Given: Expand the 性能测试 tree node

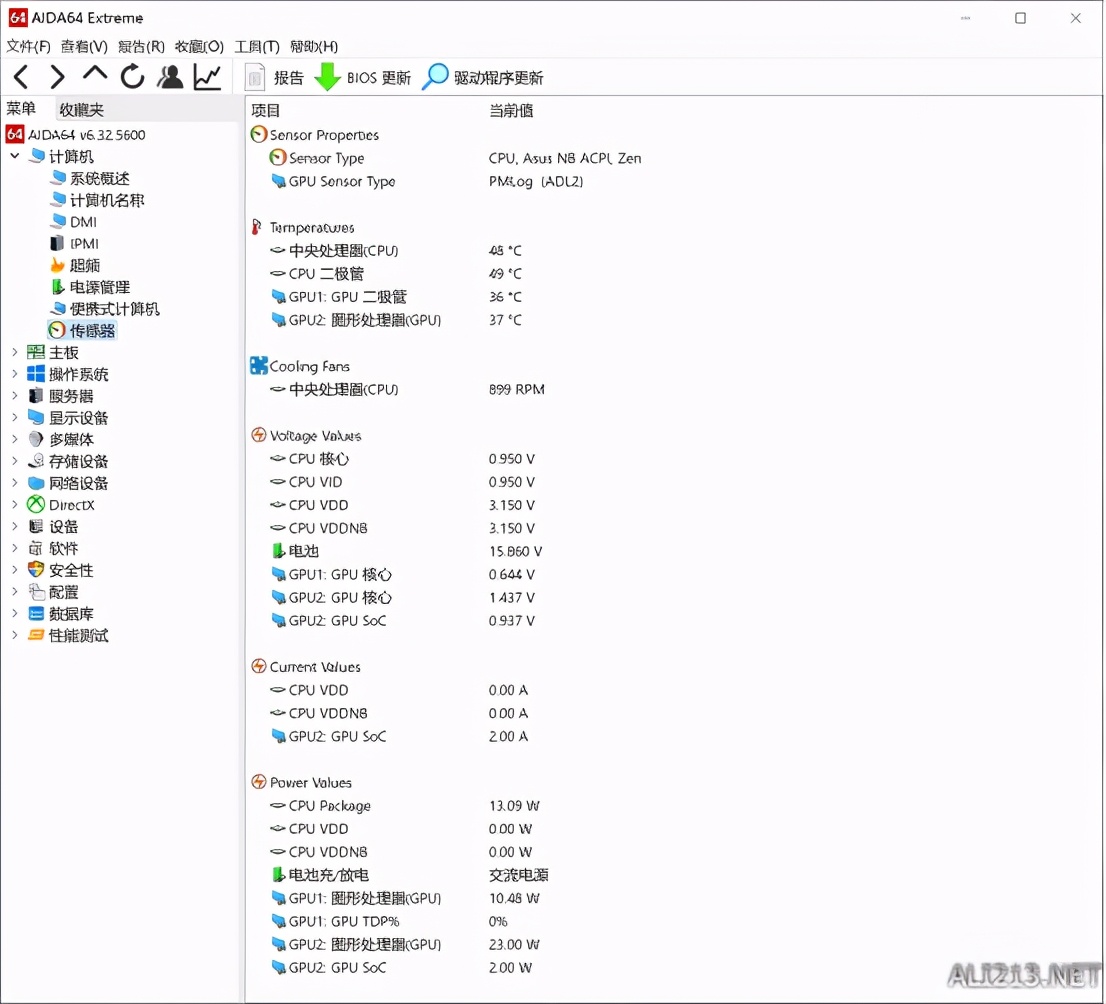Looking at the screenshot, I should pos(15,635).
